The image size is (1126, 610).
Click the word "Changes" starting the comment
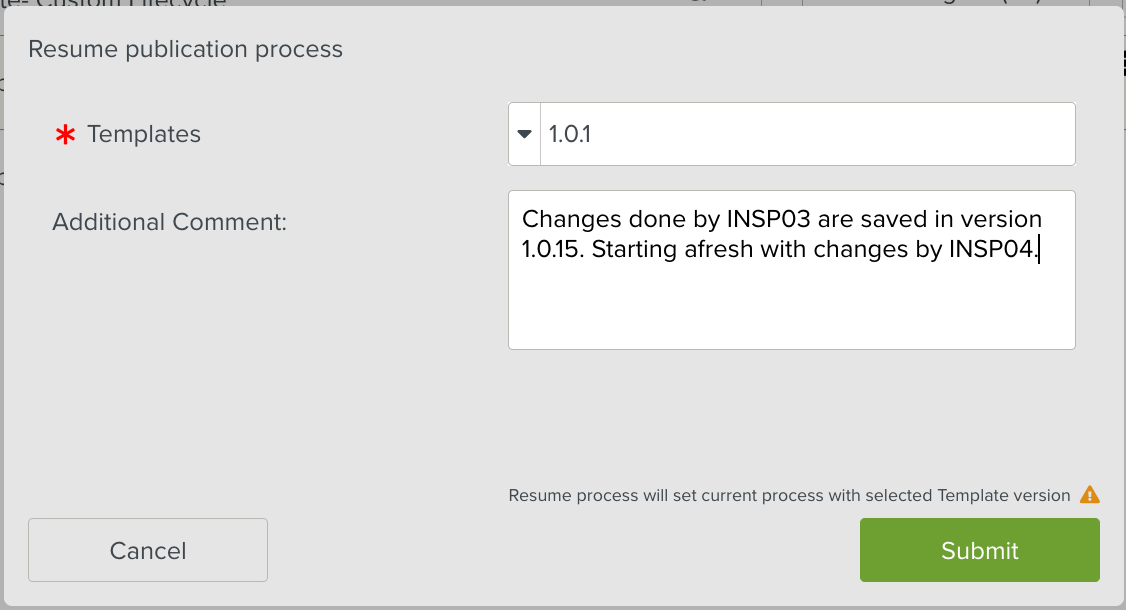click(x=568, y=219)
